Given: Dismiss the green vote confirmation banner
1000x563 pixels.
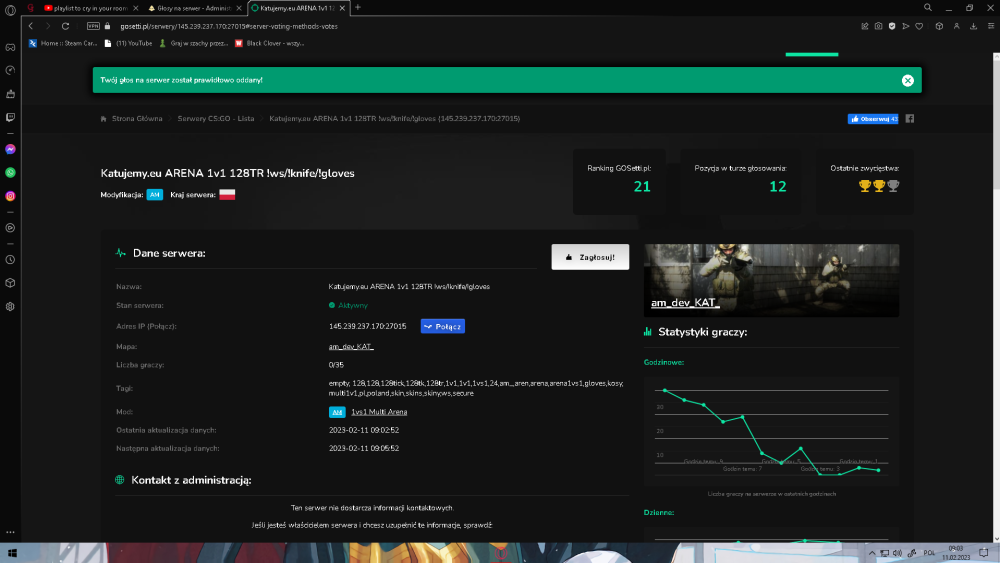Looking at the screenshot, I should pyautogui.click(x=908, y=80).
